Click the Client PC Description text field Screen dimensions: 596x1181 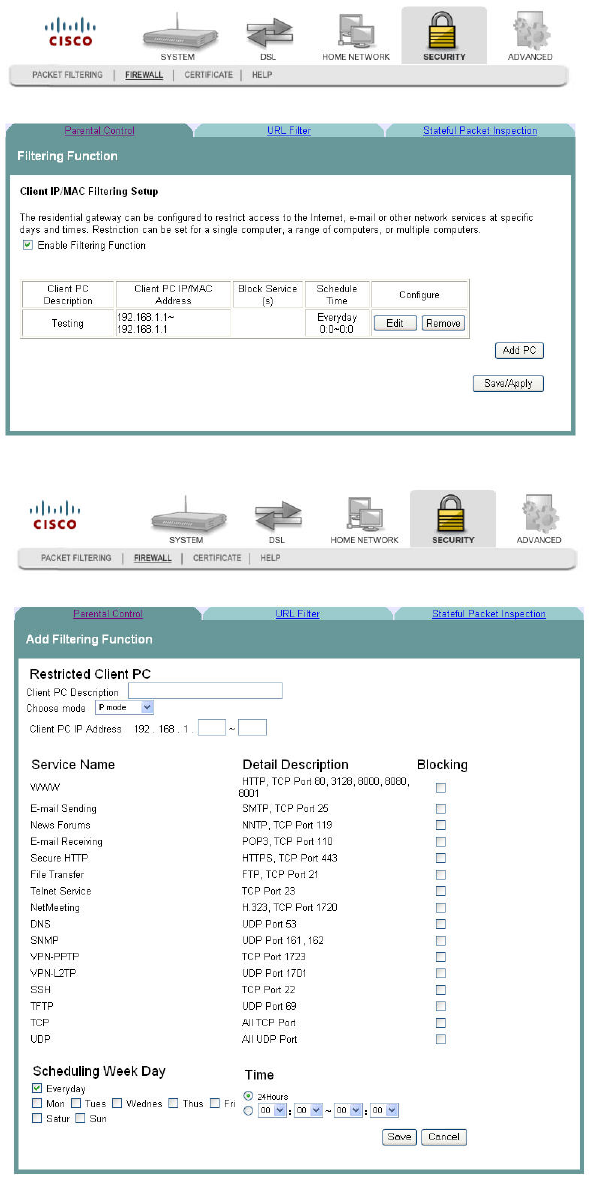(x=205, y=691)
